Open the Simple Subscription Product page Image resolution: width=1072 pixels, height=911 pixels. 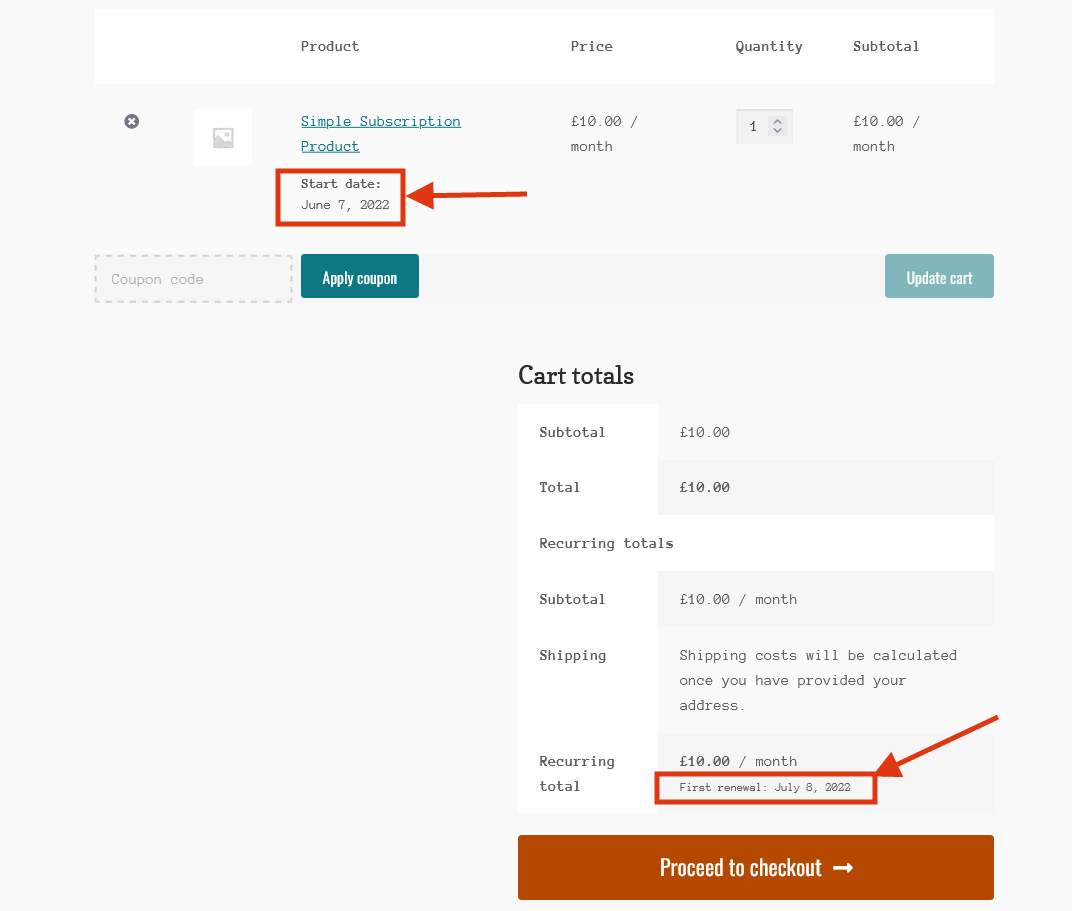(x=380, y=121)
